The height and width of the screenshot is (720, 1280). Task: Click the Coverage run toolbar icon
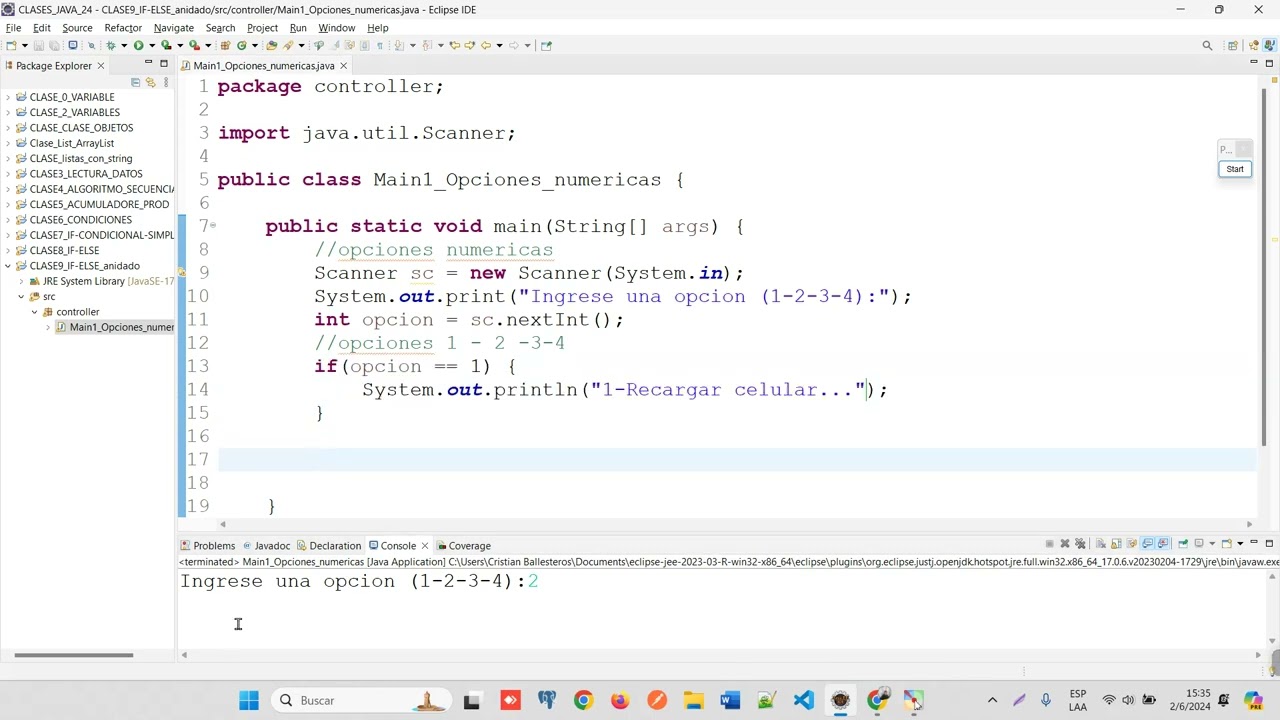pyautogui.click(x=166, y=45)
